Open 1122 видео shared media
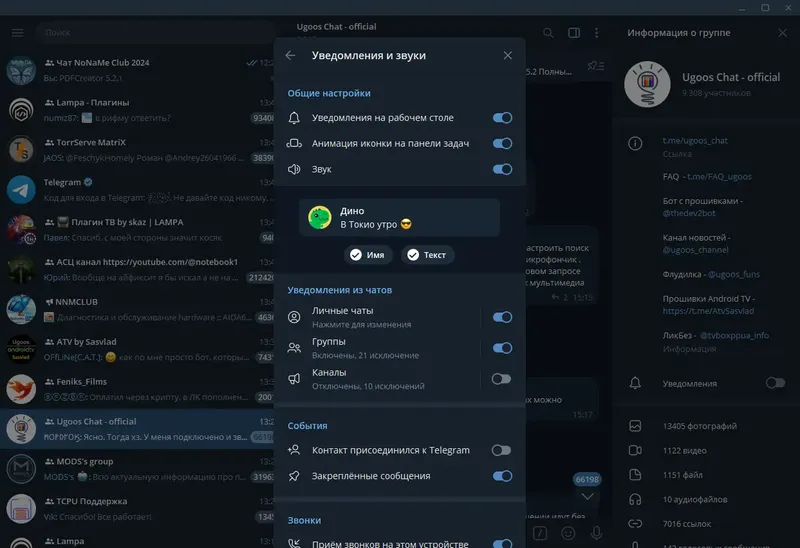This screenshot has height=548, width=800. [706, 451]
